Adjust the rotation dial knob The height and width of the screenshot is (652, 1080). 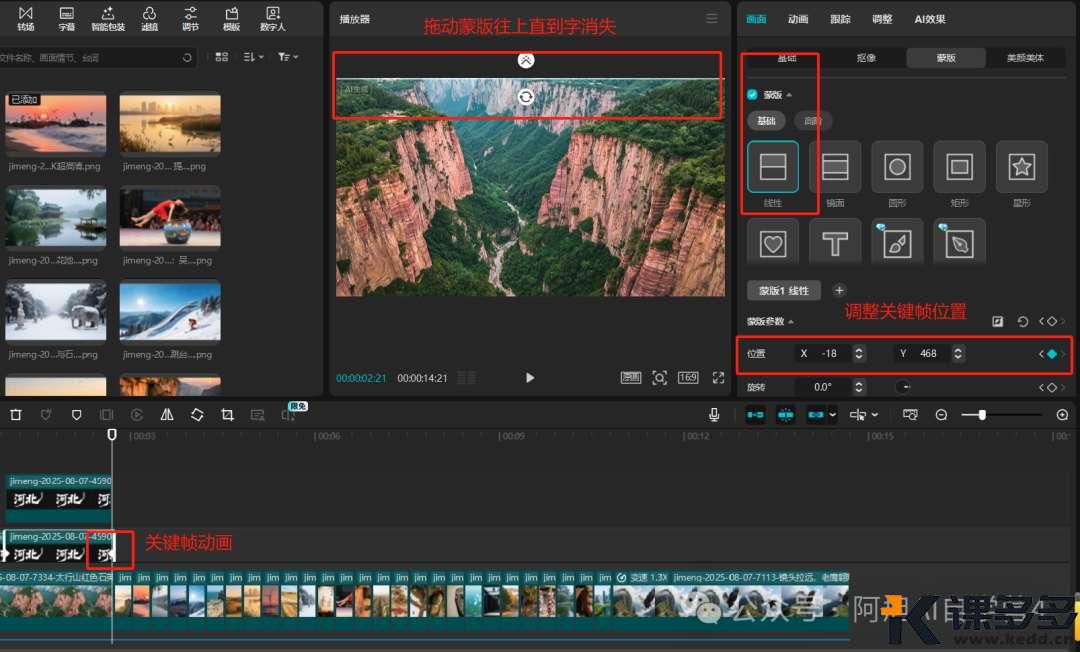pos(904,387)
